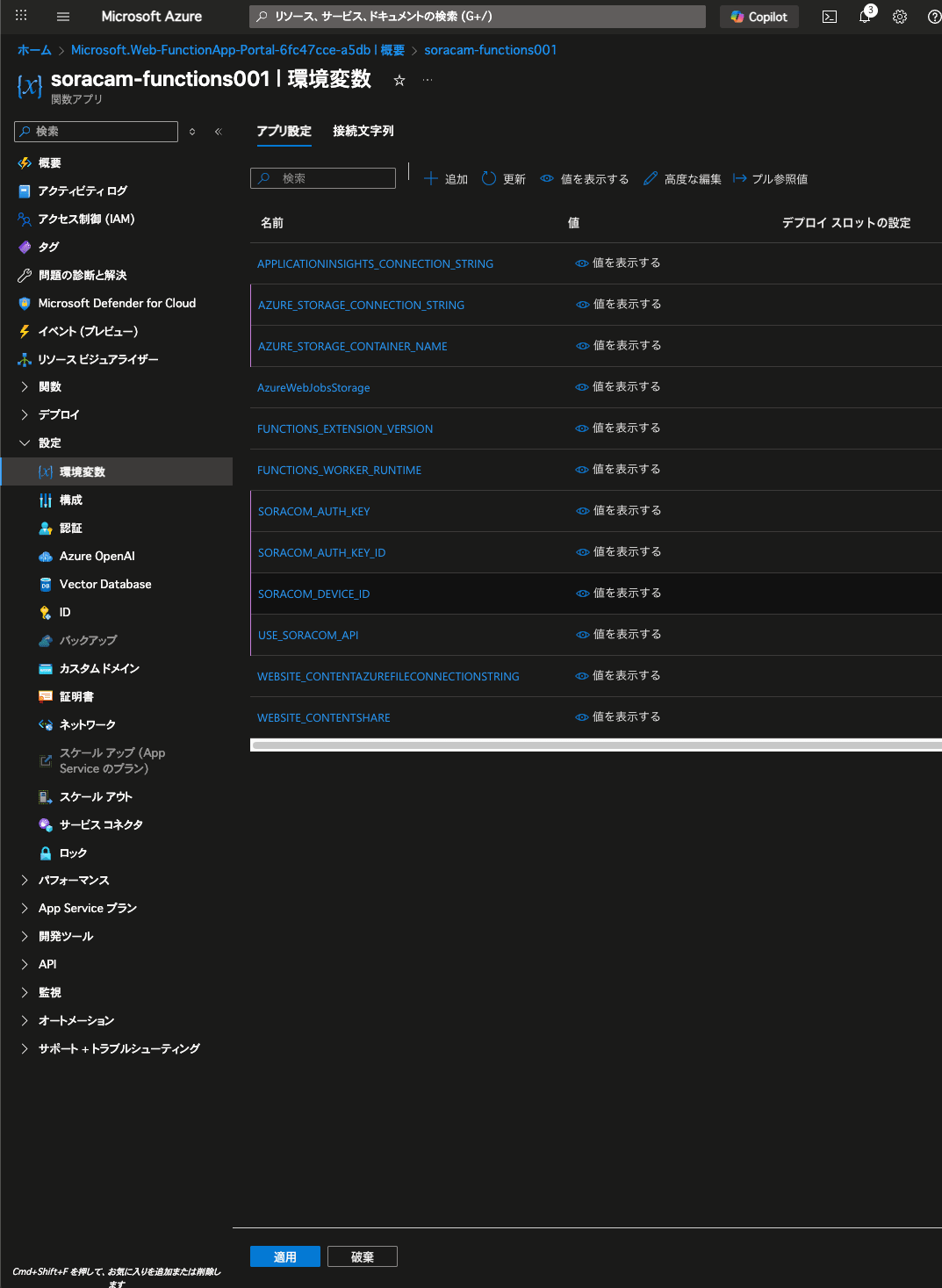
Task: Go to ホーム breadcrumb
Action: point(34,50)
